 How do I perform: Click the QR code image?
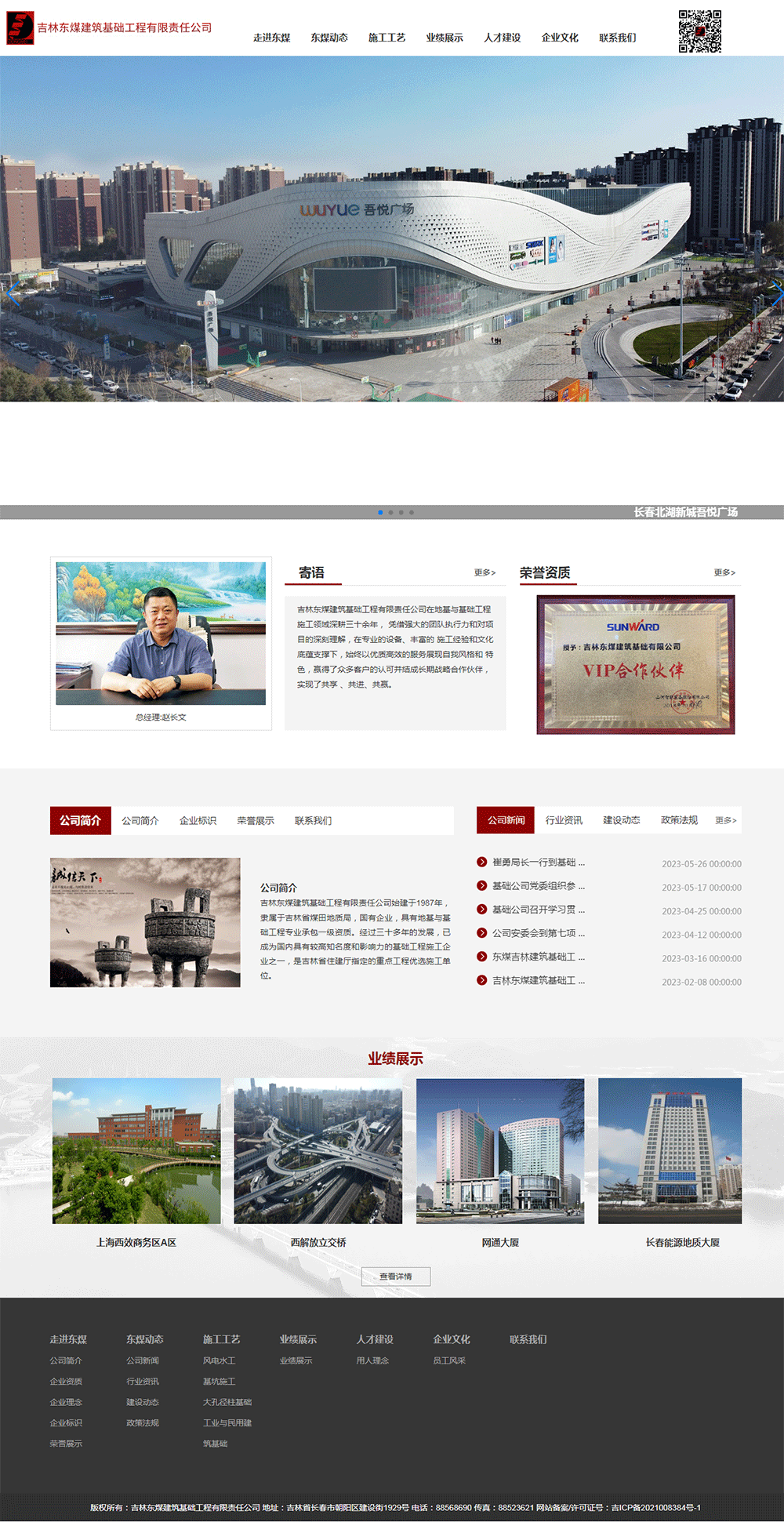pyautogui.click(x=700, y=31)
